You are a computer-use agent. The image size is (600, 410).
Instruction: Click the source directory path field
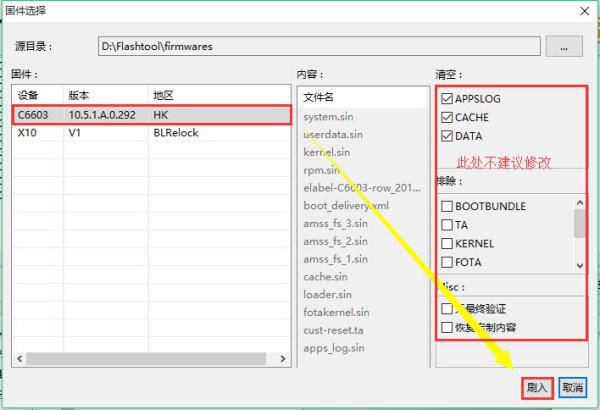point(320,46)
